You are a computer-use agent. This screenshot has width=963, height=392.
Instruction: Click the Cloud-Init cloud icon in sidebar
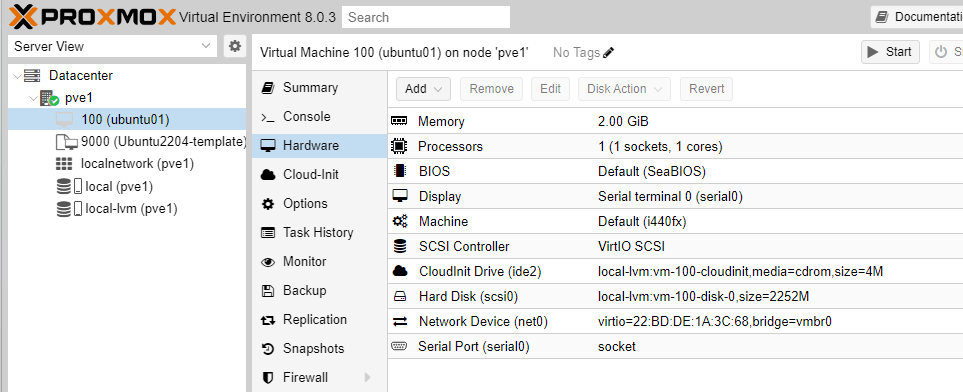(x=268, y=175)
